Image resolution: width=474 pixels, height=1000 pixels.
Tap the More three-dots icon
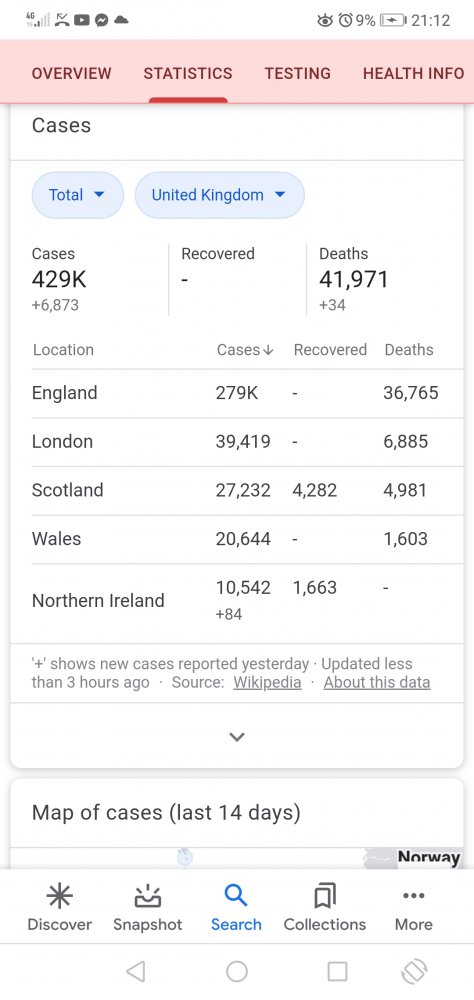pos(413,896)
